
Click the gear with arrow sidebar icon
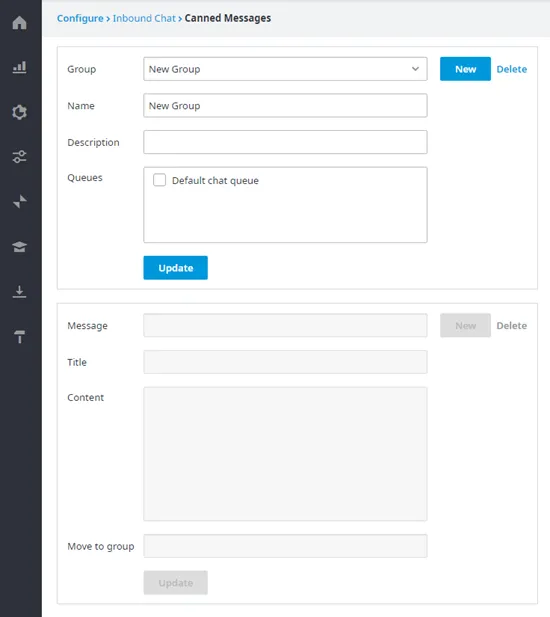tap(19, 112)
